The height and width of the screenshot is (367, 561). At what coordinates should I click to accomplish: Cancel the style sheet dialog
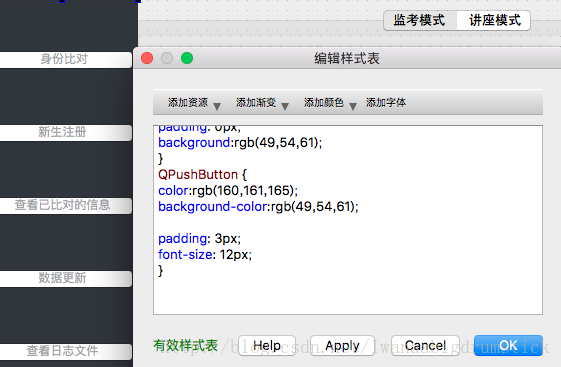point(425,346)
